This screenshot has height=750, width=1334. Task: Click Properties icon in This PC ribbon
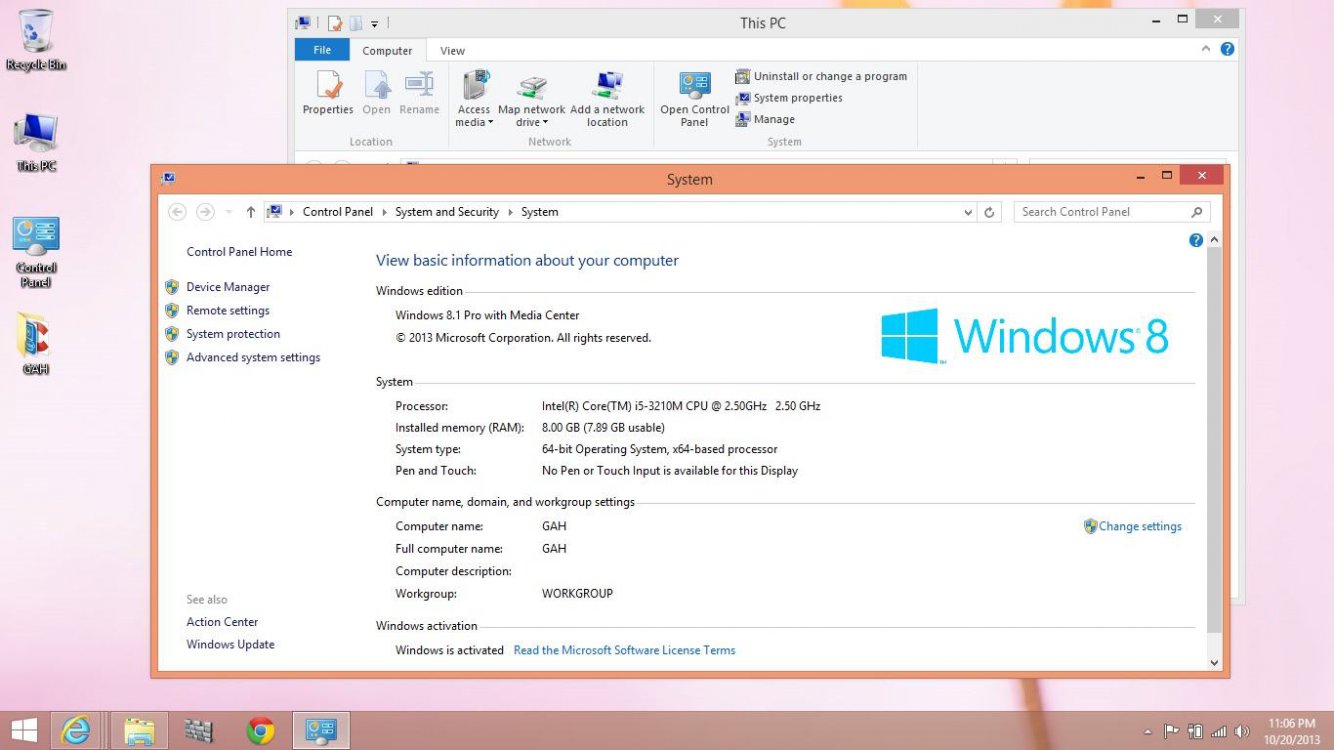coord(328,95)
